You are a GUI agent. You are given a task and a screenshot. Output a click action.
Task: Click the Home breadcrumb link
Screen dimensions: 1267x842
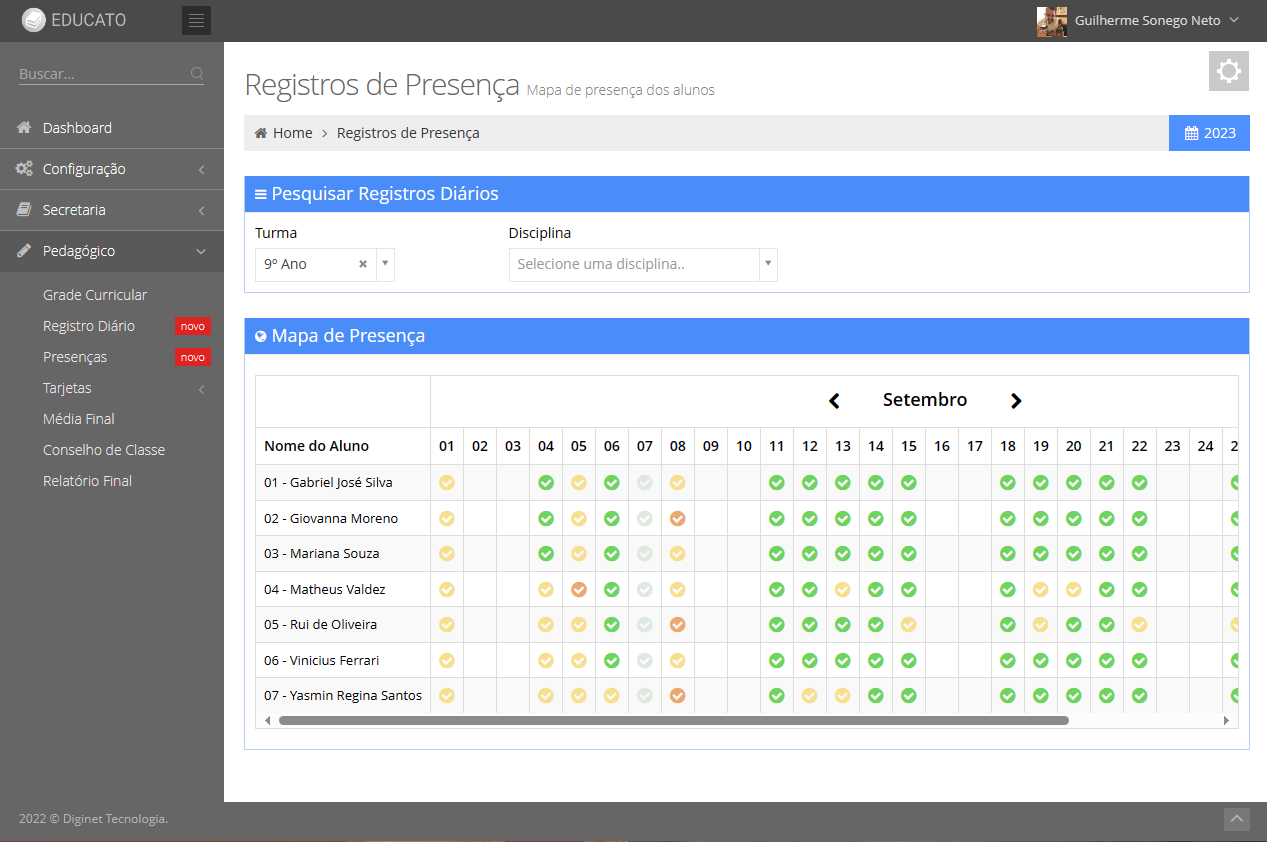click(x=292, y=133)
